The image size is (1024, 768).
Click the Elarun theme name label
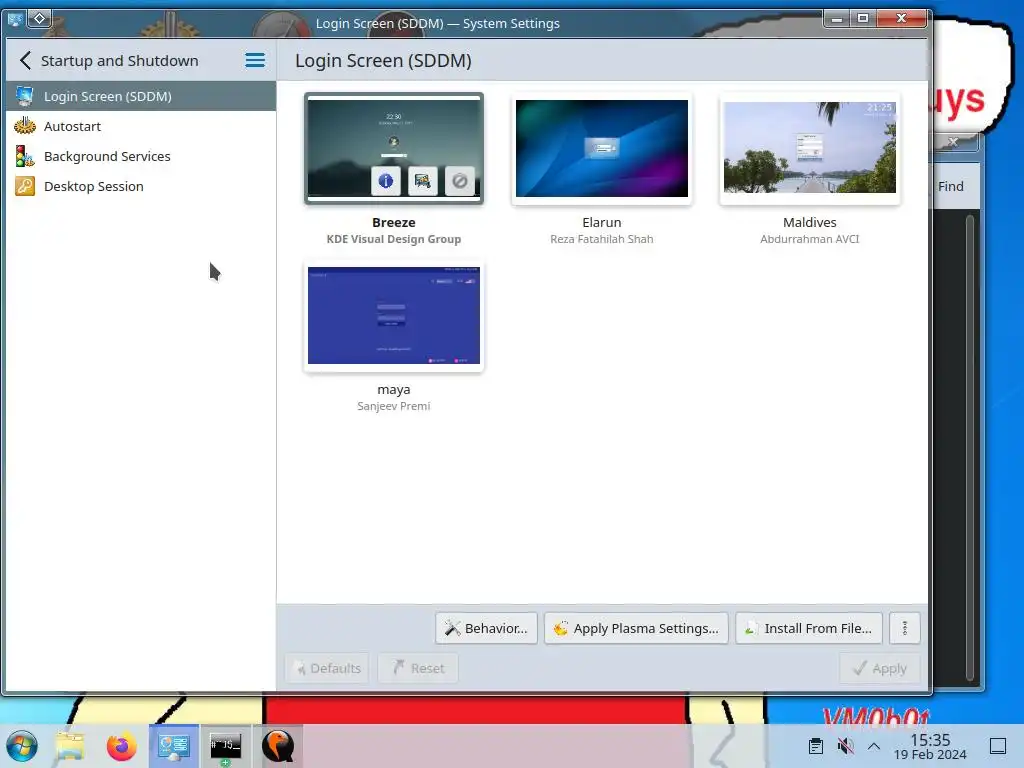[x=601, y=222]
